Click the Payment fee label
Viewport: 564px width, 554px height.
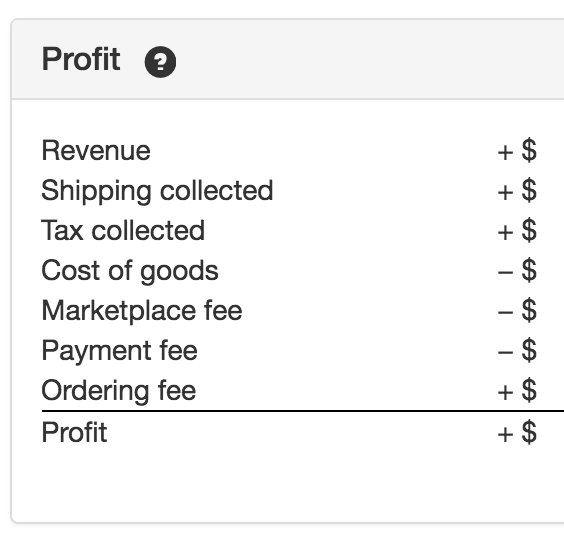[x=120, y=350]
